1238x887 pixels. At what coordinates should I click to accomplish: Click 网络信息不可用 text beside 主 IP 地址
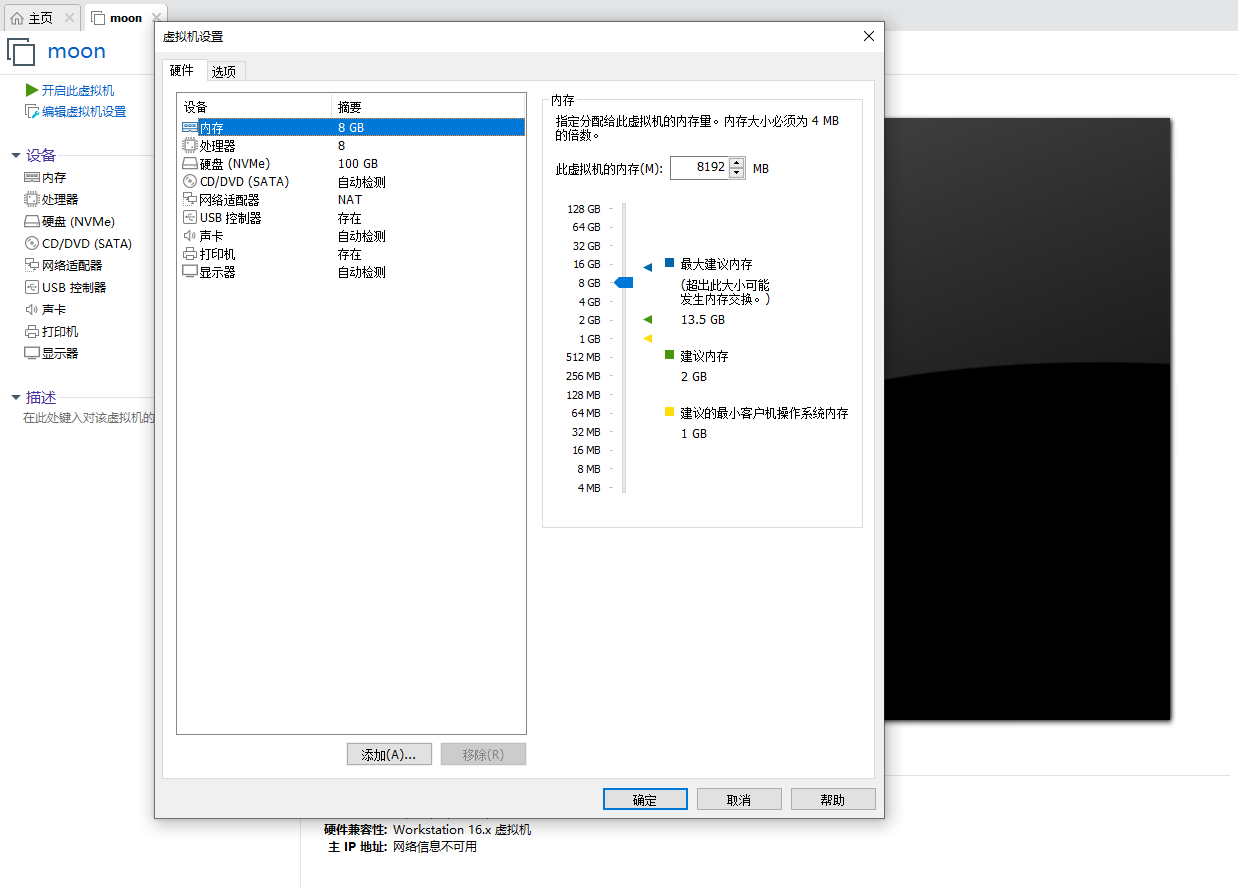pos(435,847)
